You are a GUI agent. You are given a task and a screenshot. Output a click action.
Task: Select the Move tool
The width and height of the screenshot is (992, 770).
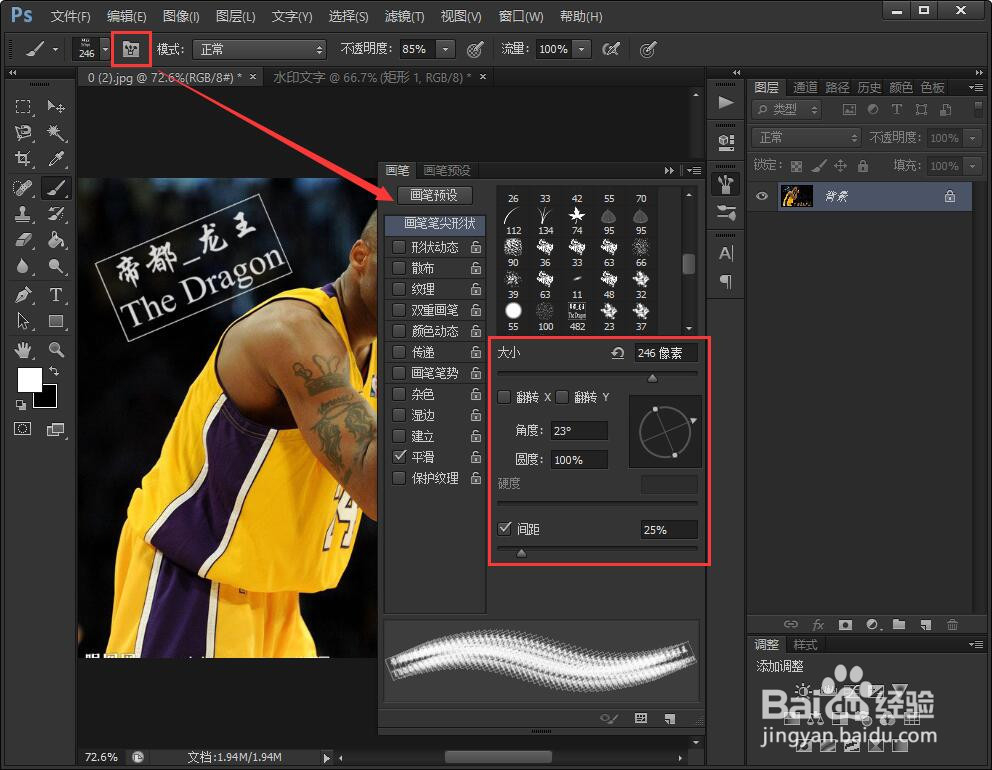pyautogui.click(x=56, y=106)
